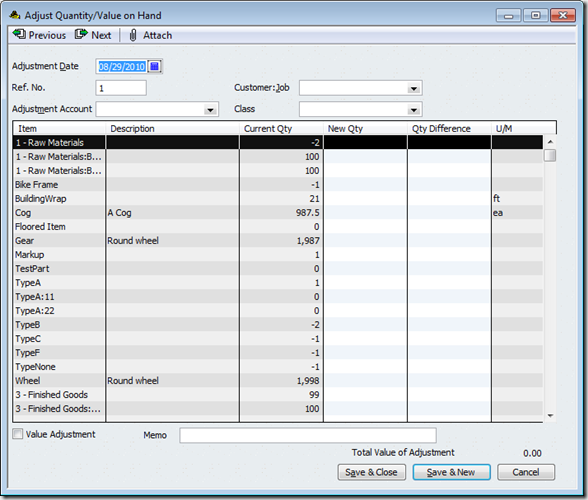
Task: Click the Previous arrow icon
Action: coord(19,35)
